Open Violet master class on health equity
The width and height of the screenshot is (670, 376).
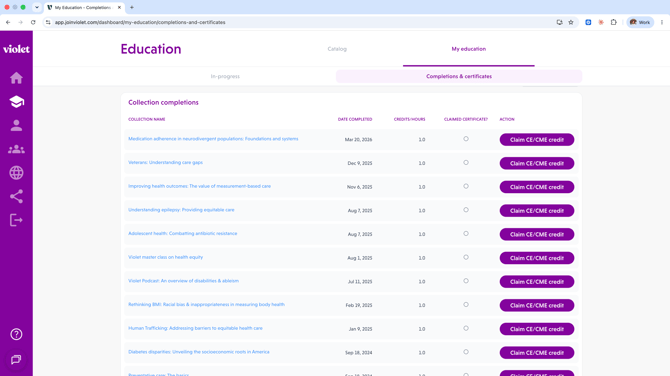pos(165,257)
